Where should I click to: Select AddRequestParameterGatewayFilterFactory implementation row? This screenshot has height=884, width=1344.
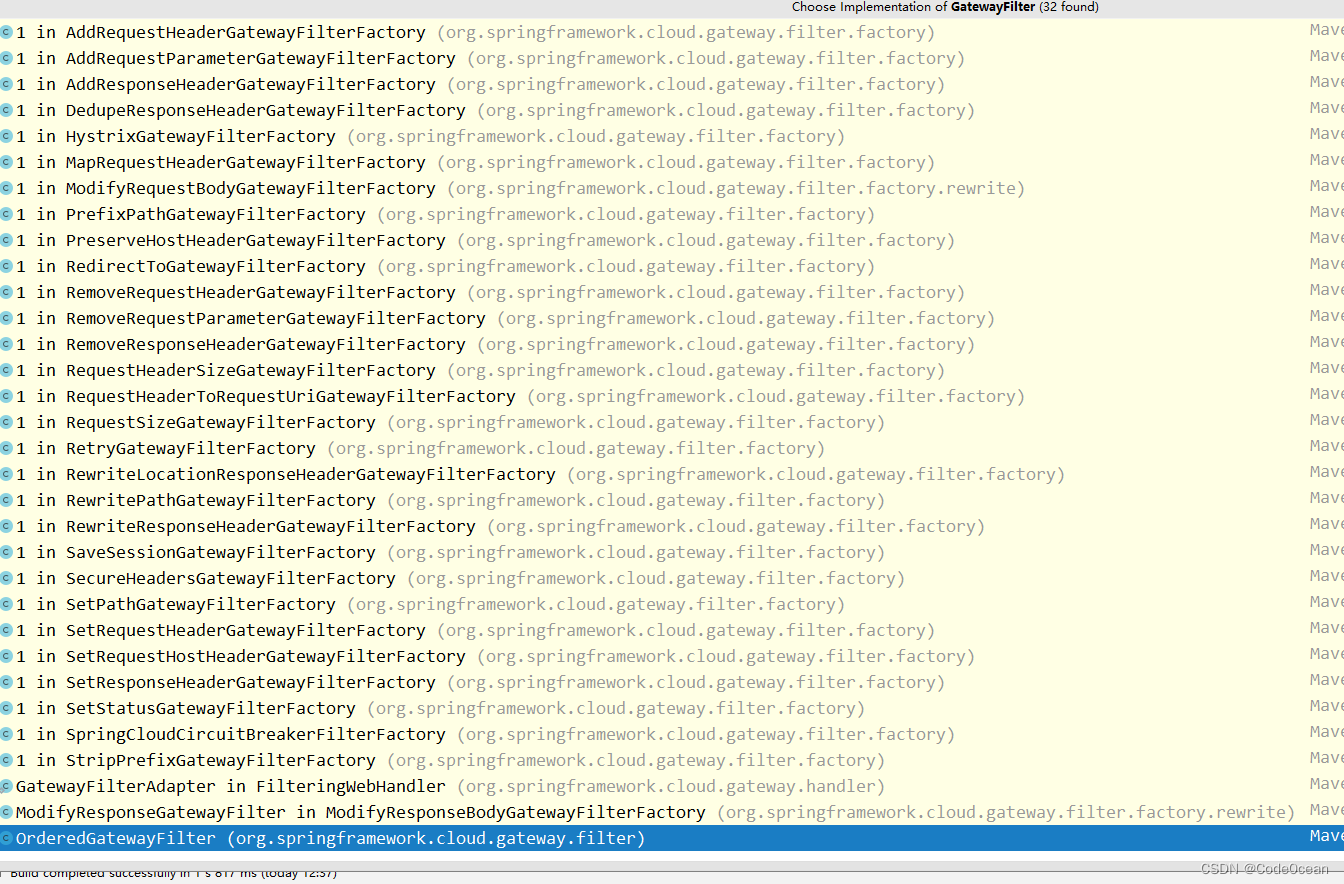click(x=672, y=58)
